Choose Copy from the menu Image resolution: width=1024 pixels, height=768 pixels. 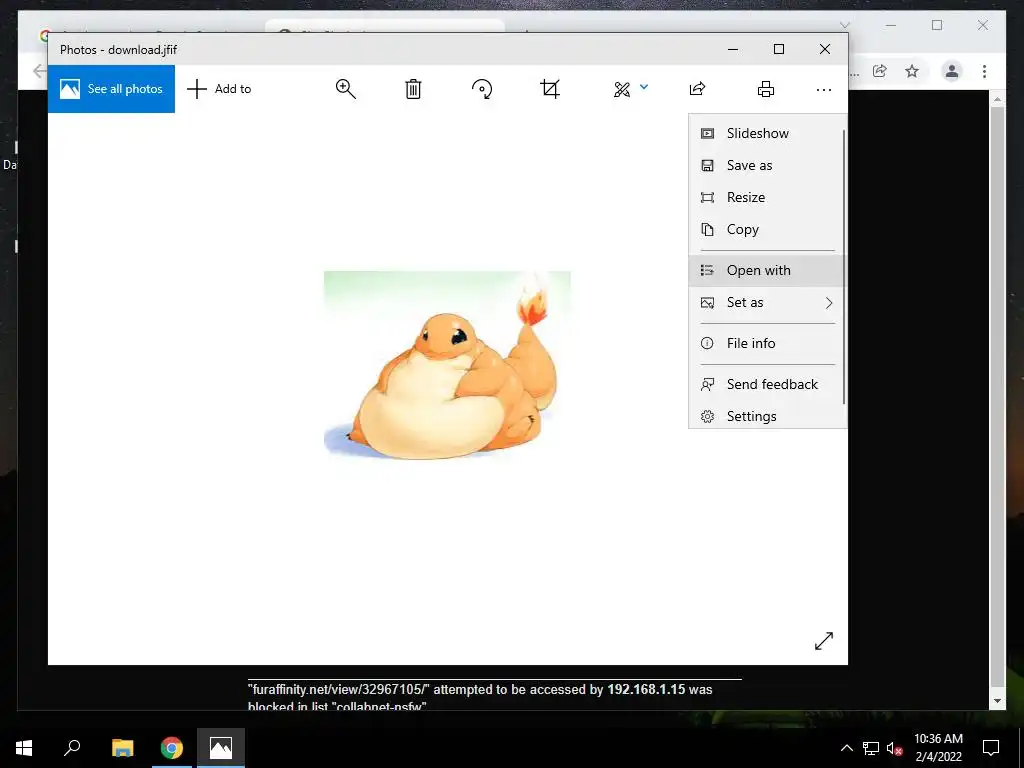767,229
